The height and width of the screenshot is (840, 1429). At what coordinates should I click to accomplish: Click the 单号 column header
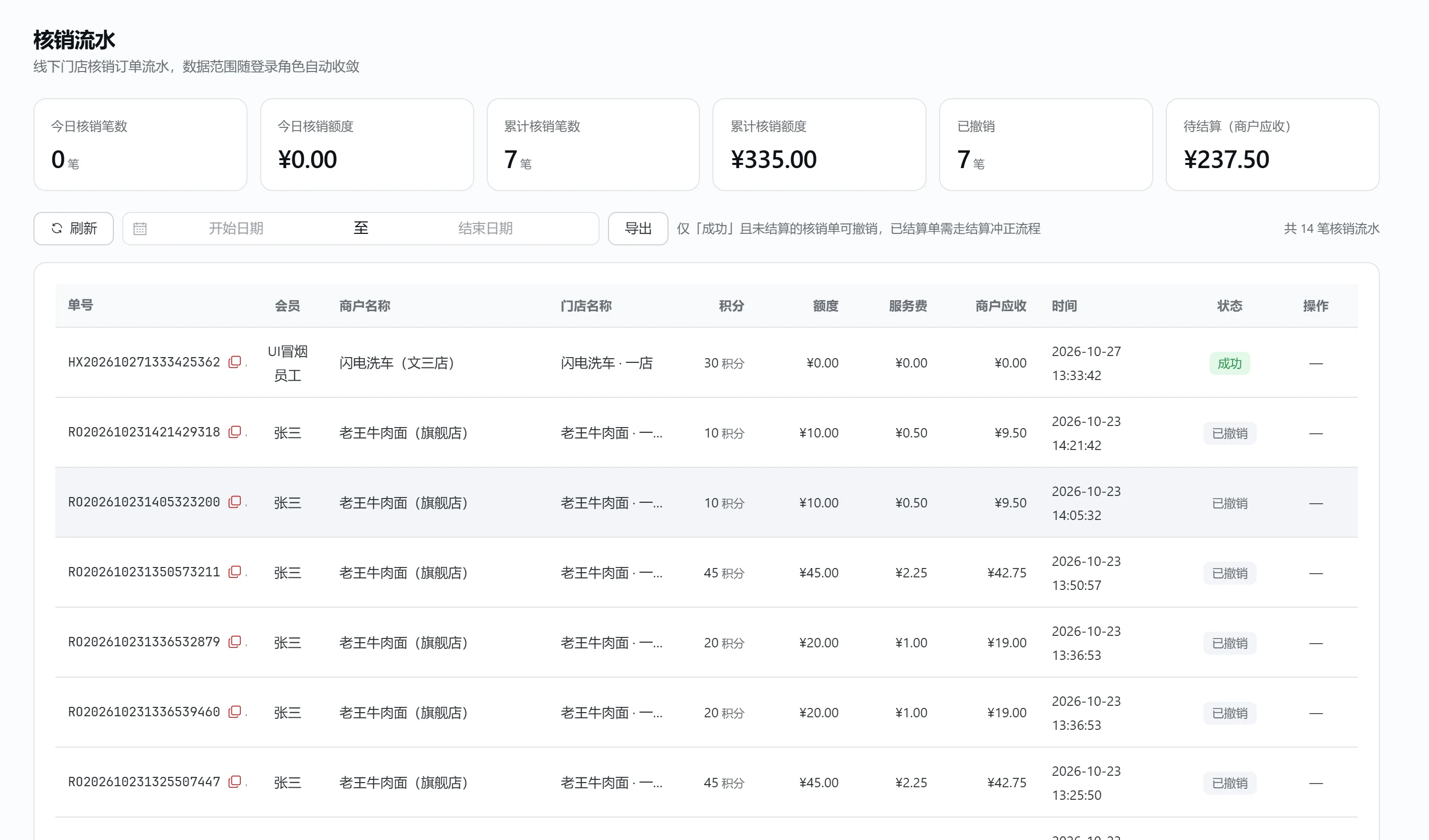tap(80, 305)
